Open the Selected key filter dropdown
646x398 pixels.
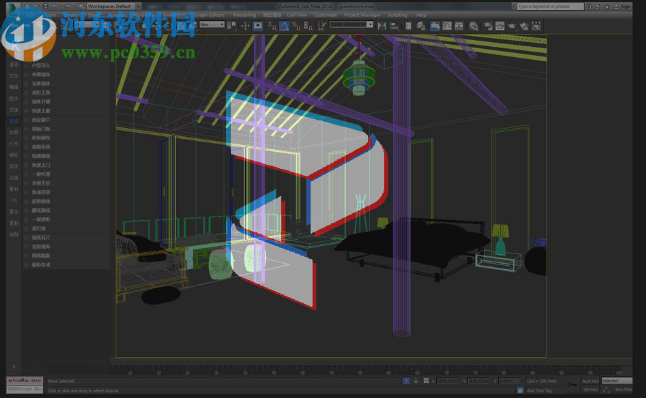click(617, 381)
